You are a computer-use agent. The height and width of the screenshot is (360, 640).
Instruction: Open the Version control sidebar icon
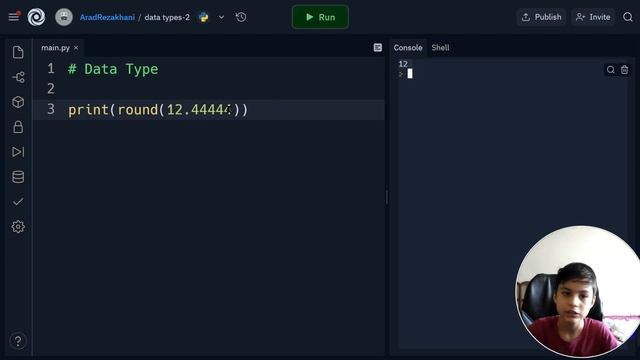(x=18, y=77)
